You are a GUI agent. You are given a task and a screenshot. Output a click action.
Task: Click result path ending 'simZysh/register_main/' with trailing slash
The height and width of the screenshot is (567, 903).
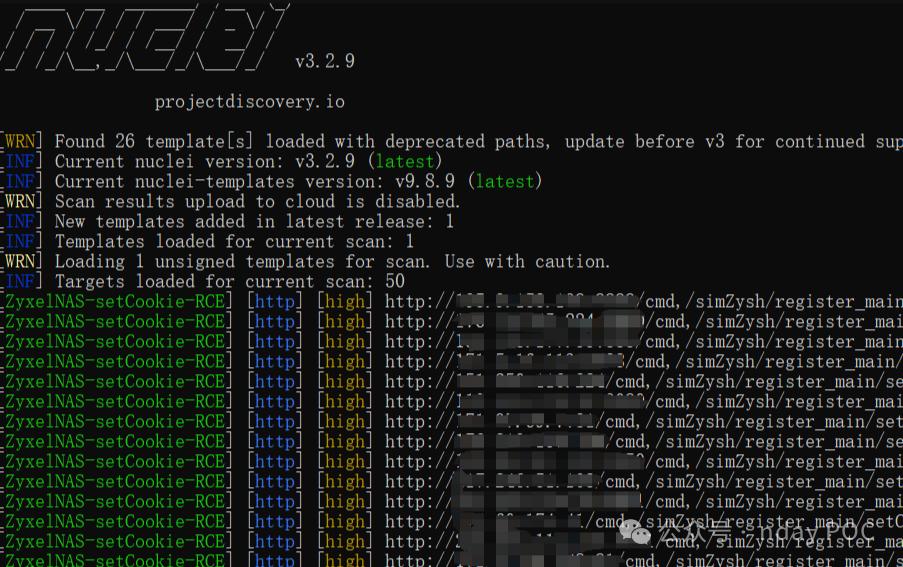pyautogui.click(x=644, y=361)
